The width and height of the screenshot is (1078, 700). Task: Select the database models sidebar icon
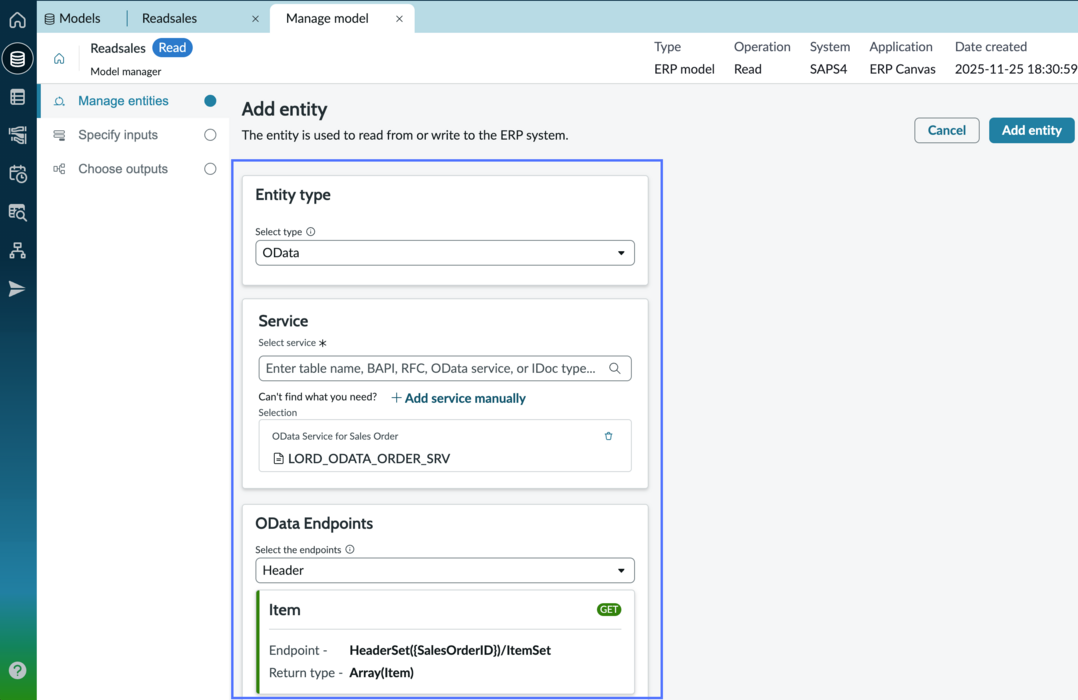[18, 58]
